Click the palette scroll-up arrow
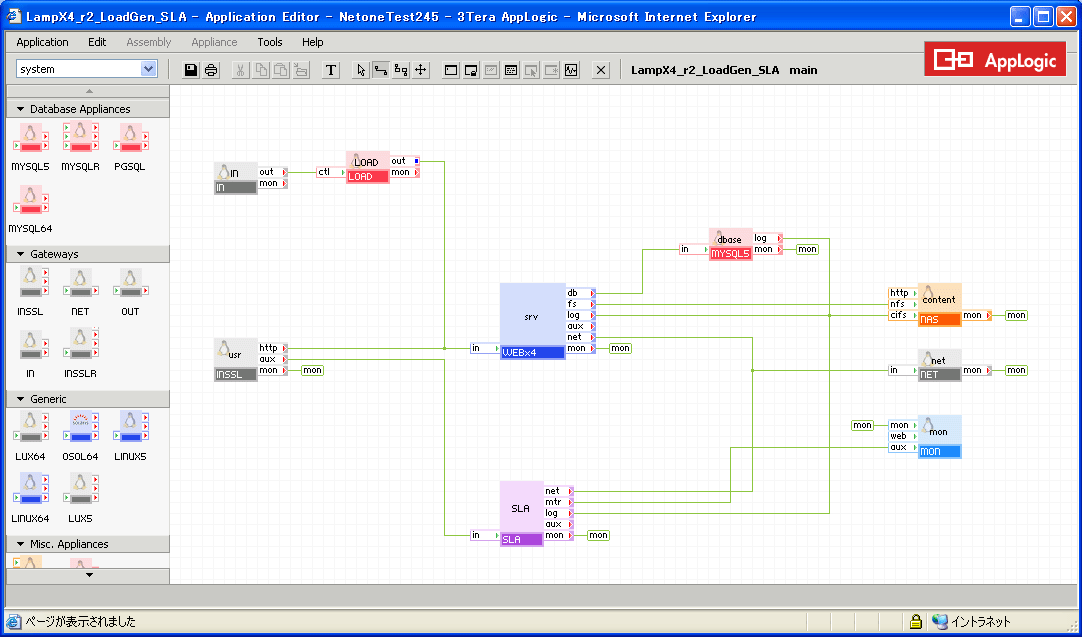 [88, 91]
